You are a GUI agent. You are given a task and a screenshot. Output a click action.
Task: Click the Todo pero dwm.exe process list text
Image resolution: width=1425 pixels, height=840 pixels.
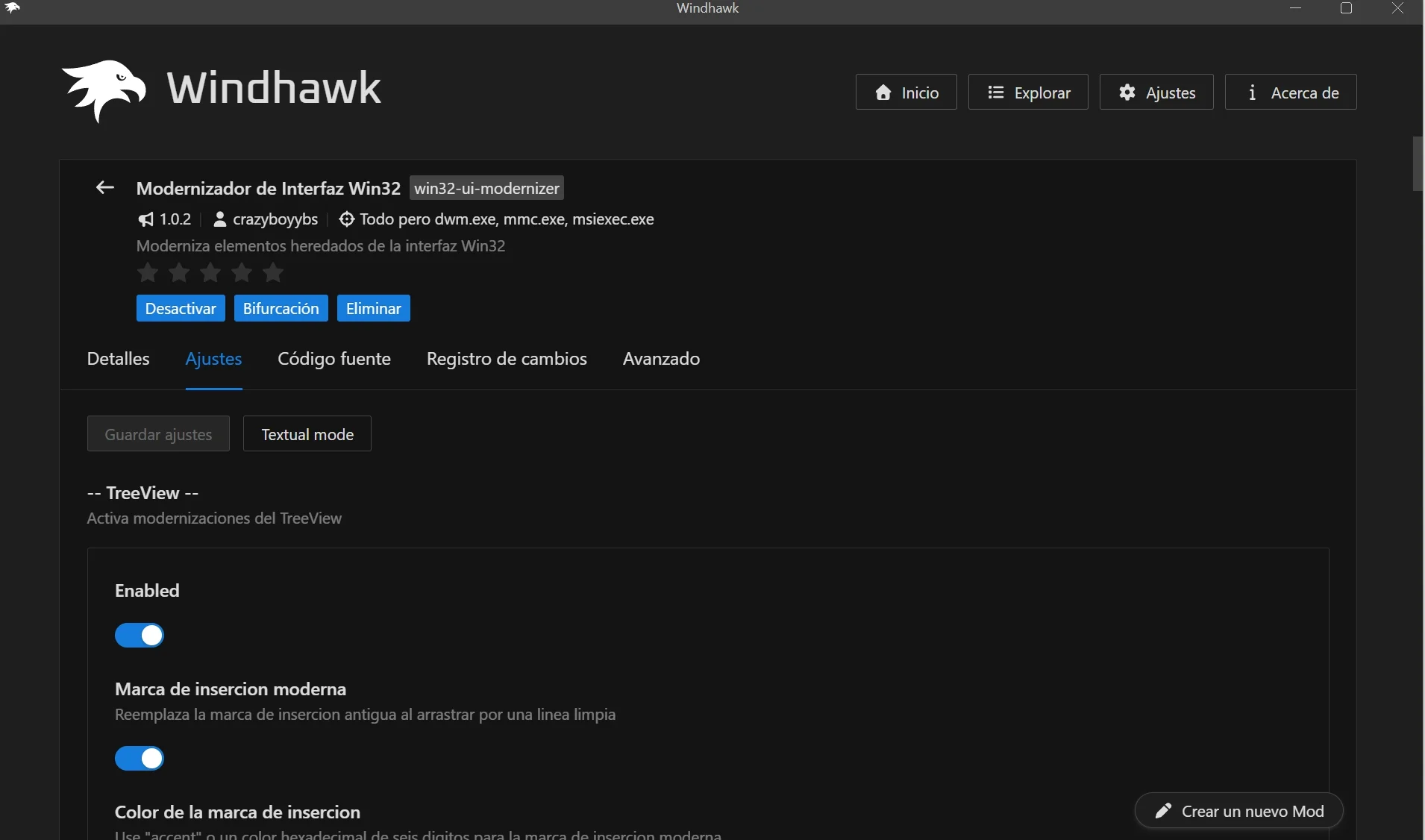(507, 219)
